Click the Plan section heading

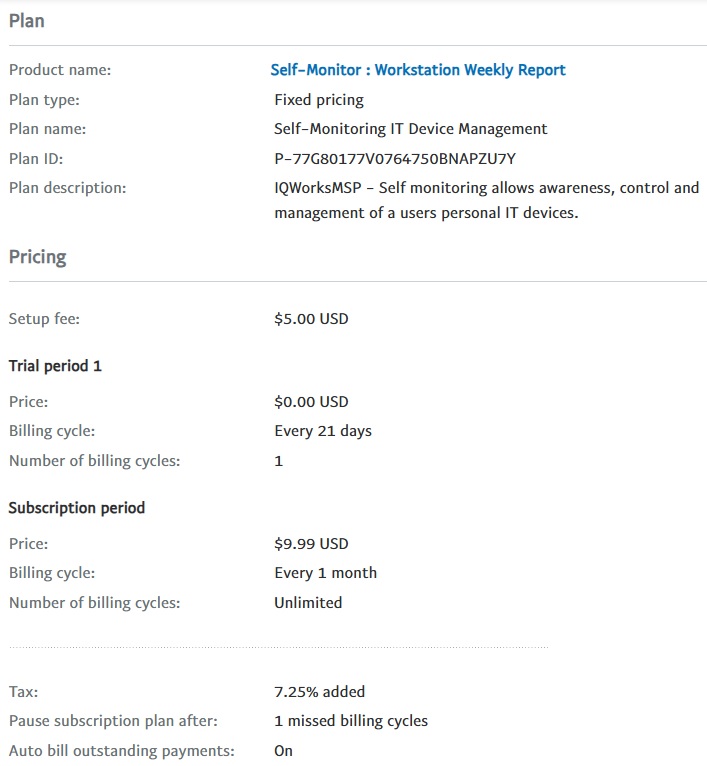point(27,21)
